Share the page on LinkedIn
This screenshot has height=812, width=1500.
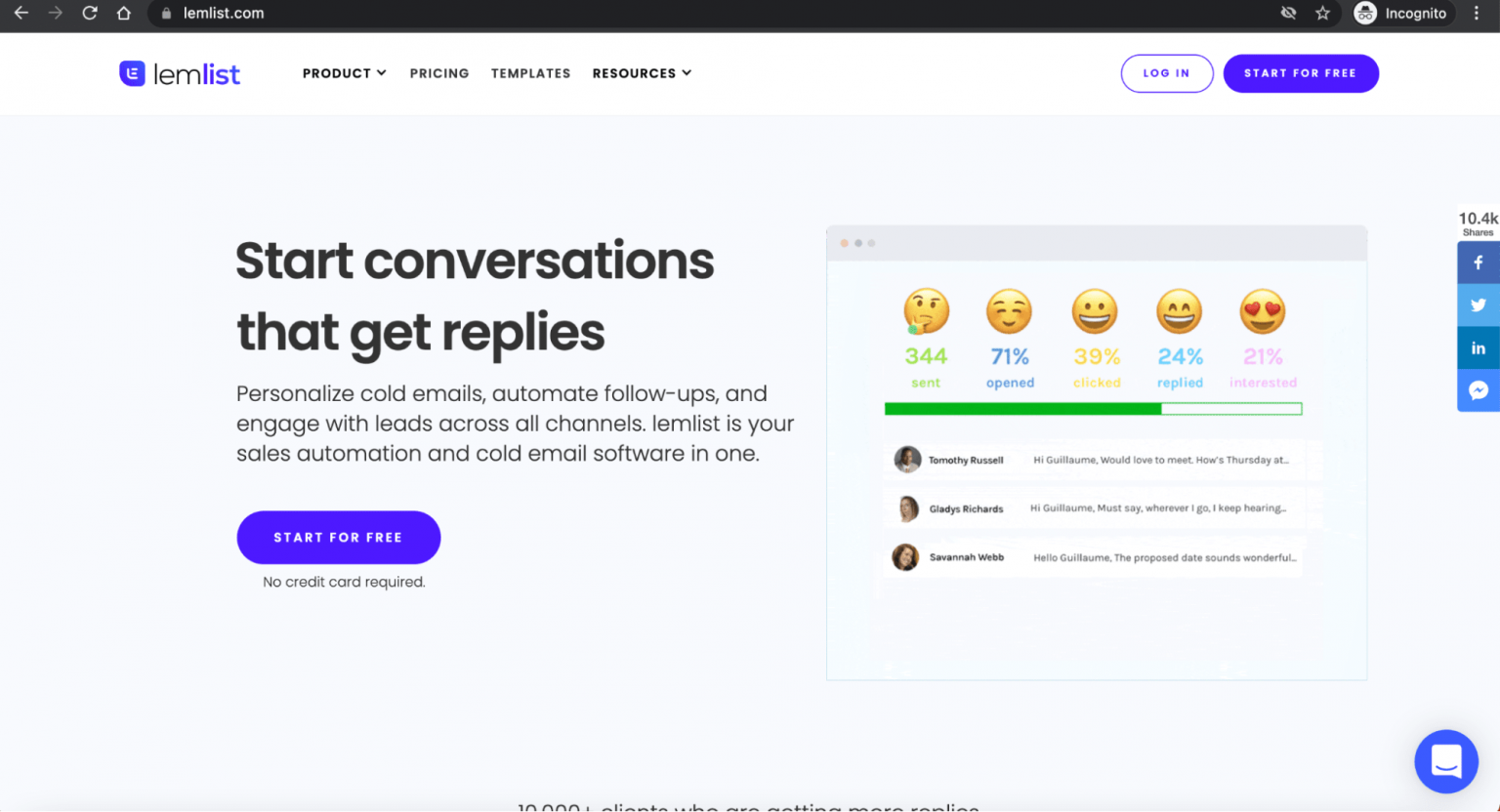1478,347
